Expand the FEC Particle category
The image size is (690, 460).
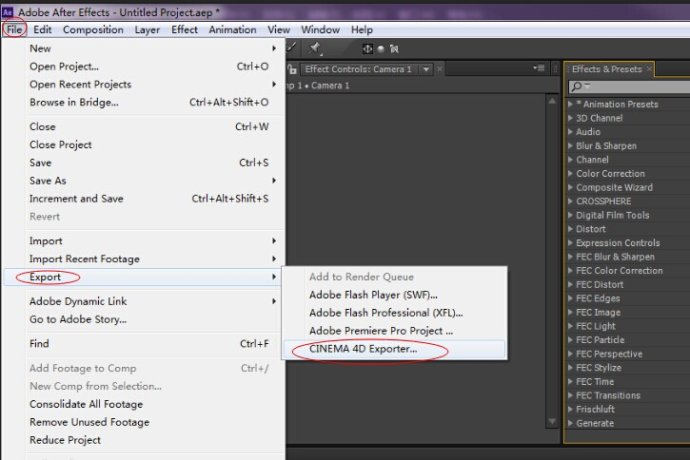(570, 340)
